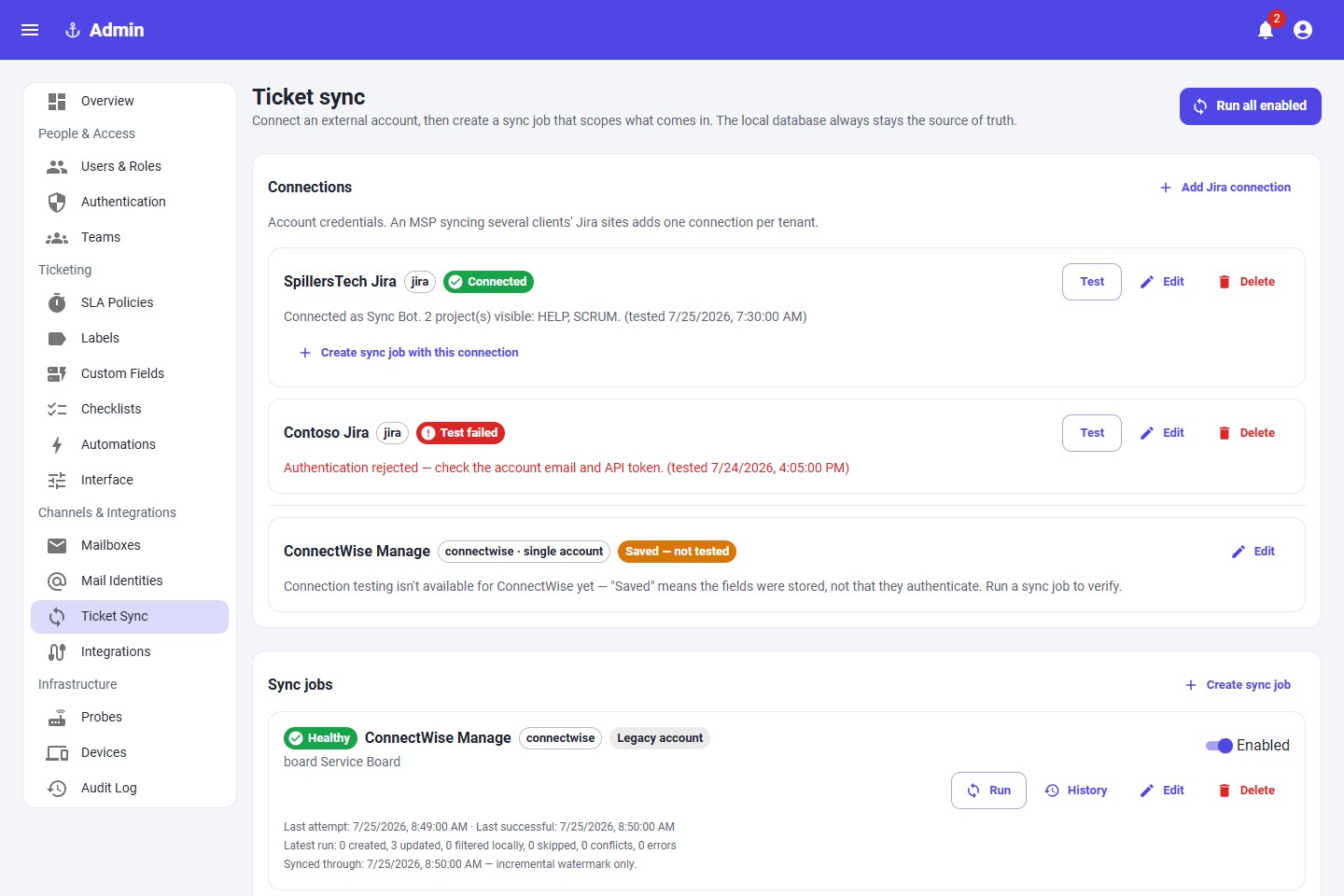Click the Devices icon
The image size is (1344, 896).
click(x=57, y=752)
